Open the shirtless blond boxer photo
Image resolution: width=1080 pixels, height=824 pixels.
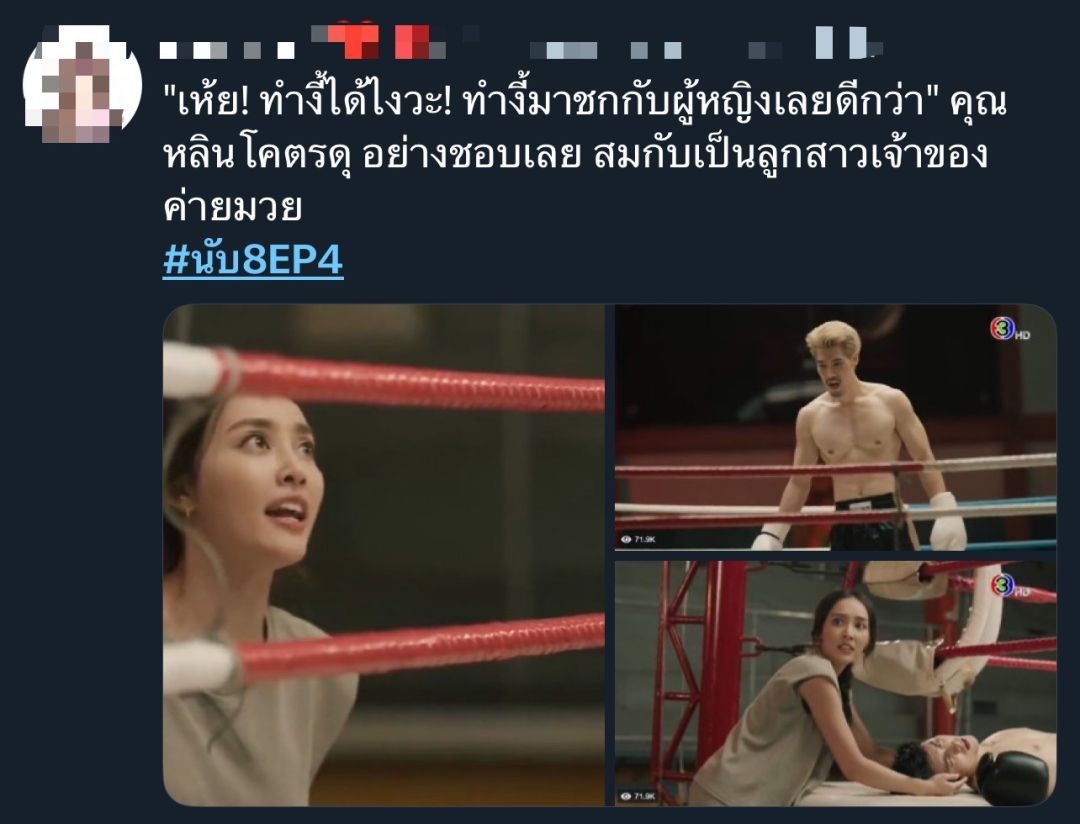[x=835, y=427]
